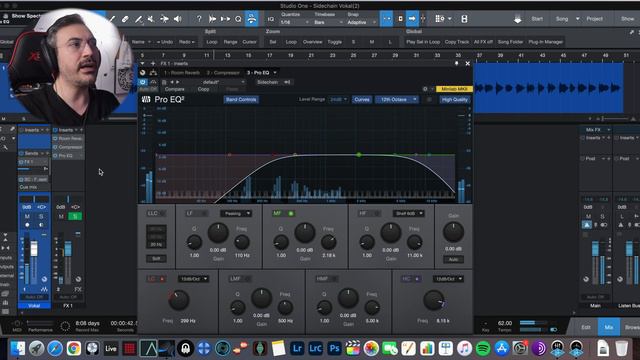Click the Auto gain button
The image size is (640, 360).
pos(453,259)
